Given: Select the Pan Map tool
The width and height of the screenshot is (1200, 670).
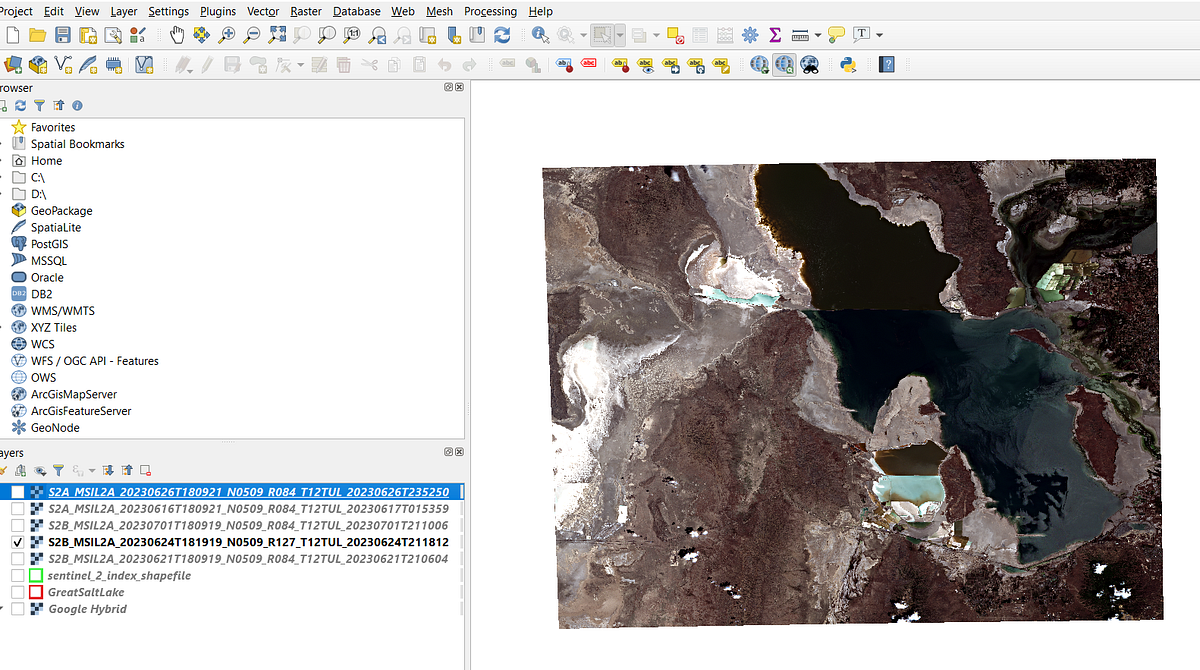Looking at the screenshot, I should pyautogui.click(x=177, y=35).
